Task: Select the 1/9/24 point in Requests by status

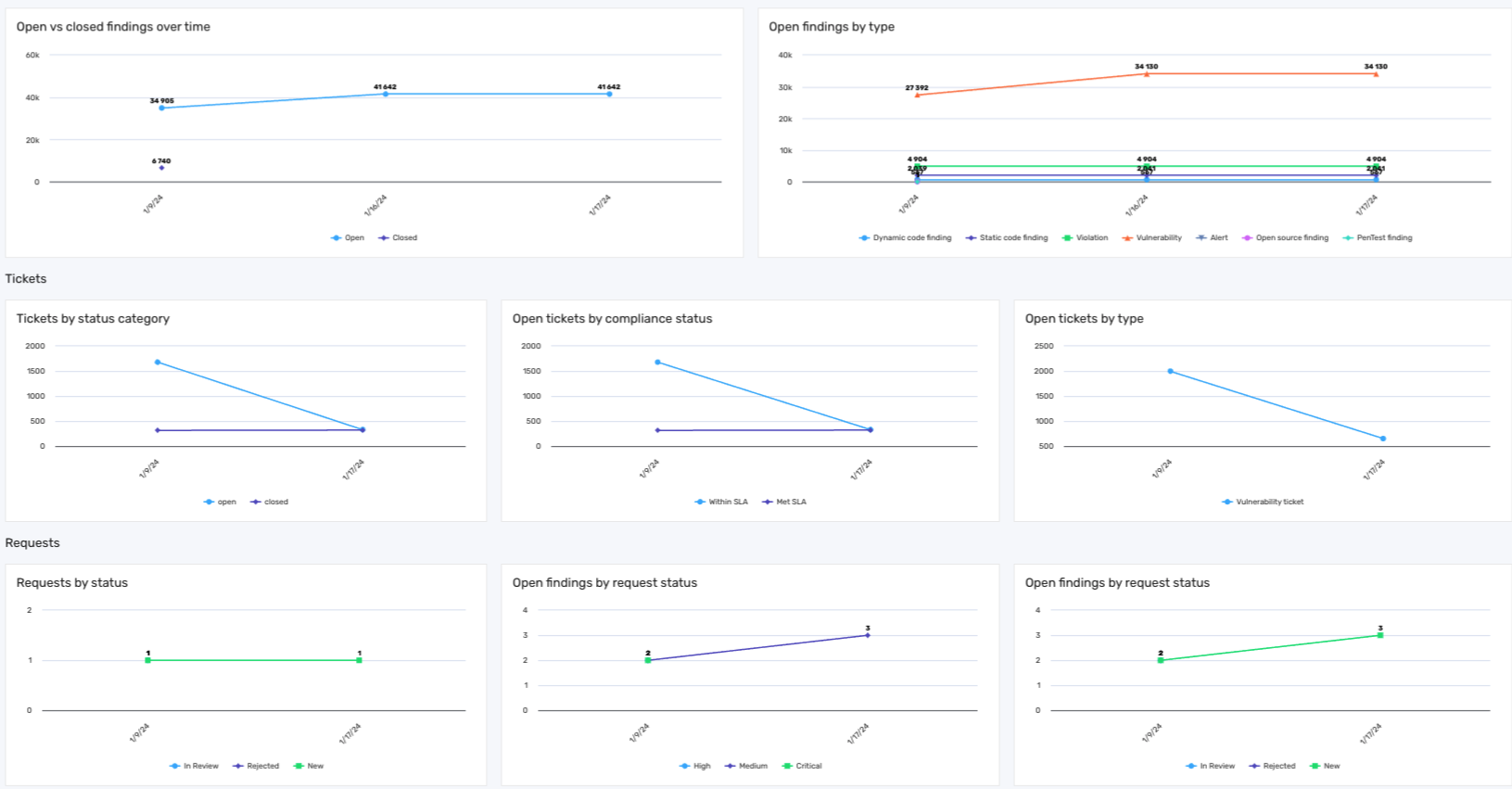Action: 148,660
